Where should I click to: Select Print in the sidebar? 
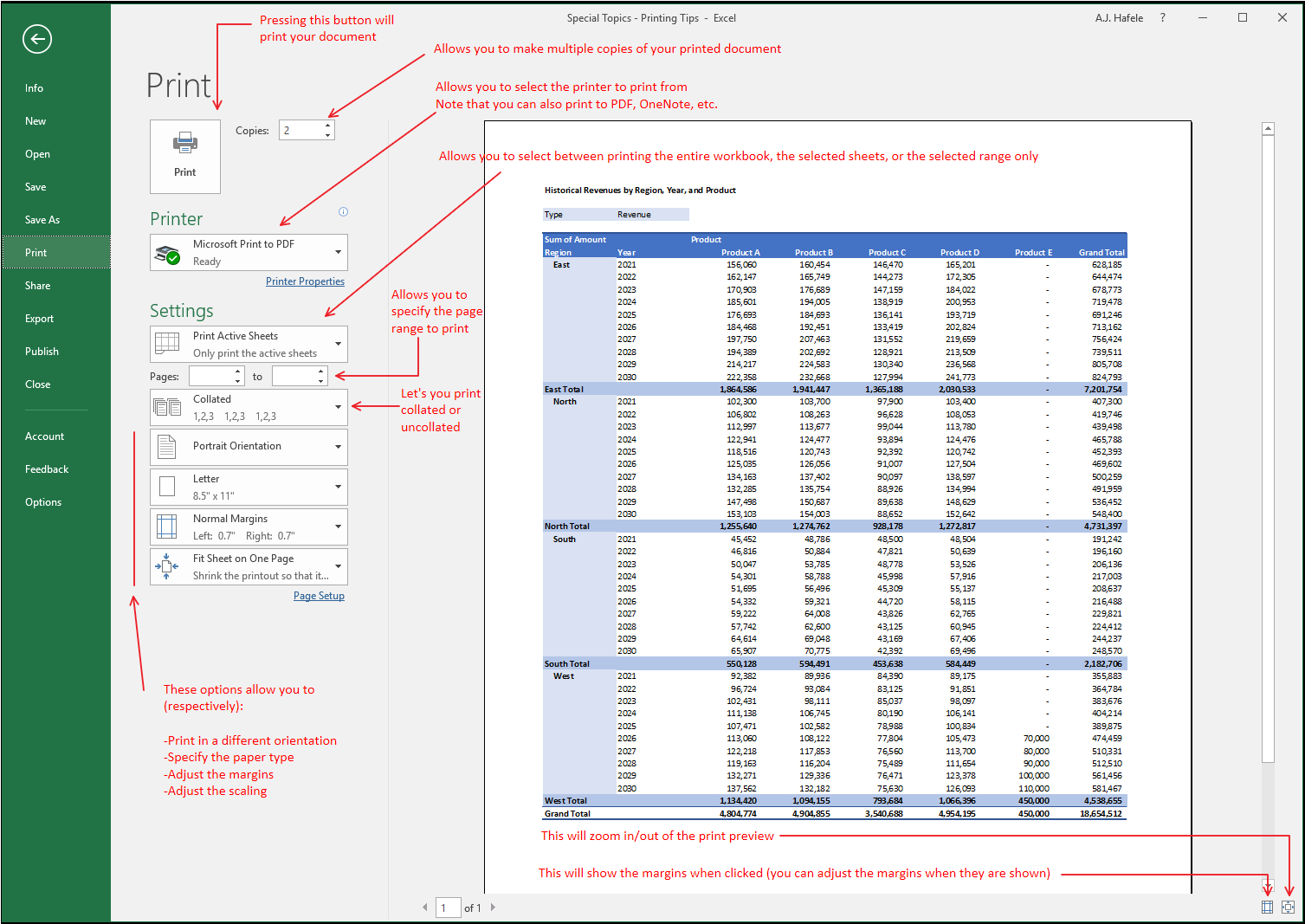point(56,253)
